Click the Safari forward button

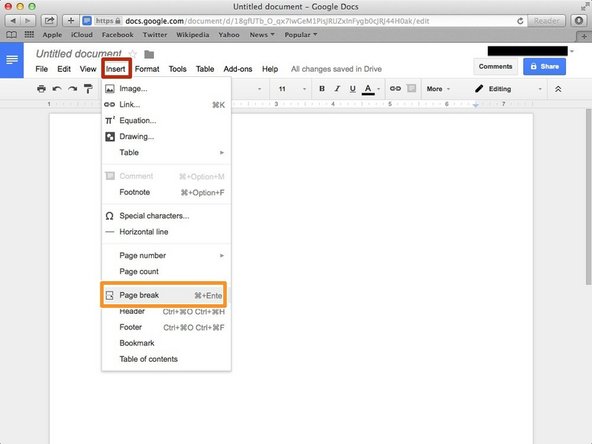(28, 21)
